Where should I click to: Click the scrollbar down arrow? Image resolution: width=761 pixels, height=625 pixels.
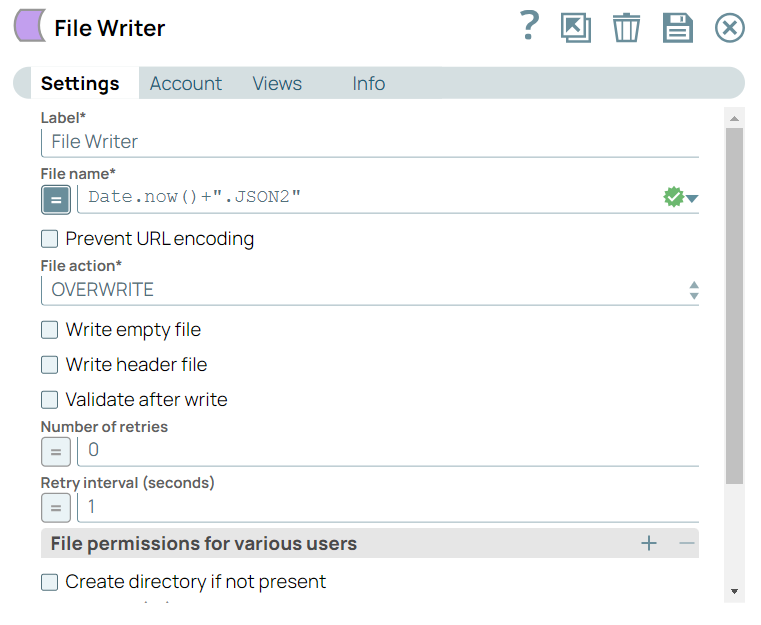735,592
